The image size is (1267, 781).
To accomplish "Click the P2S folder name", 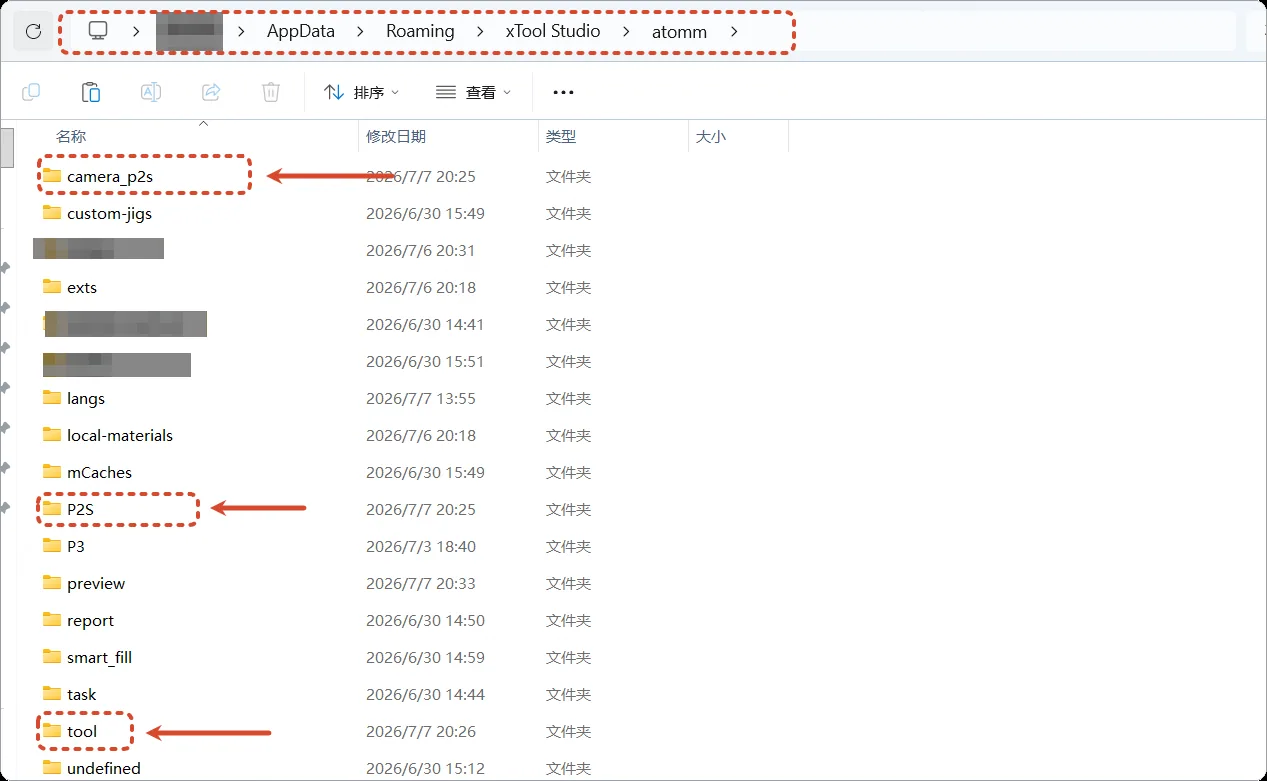I will click(80, 510).
